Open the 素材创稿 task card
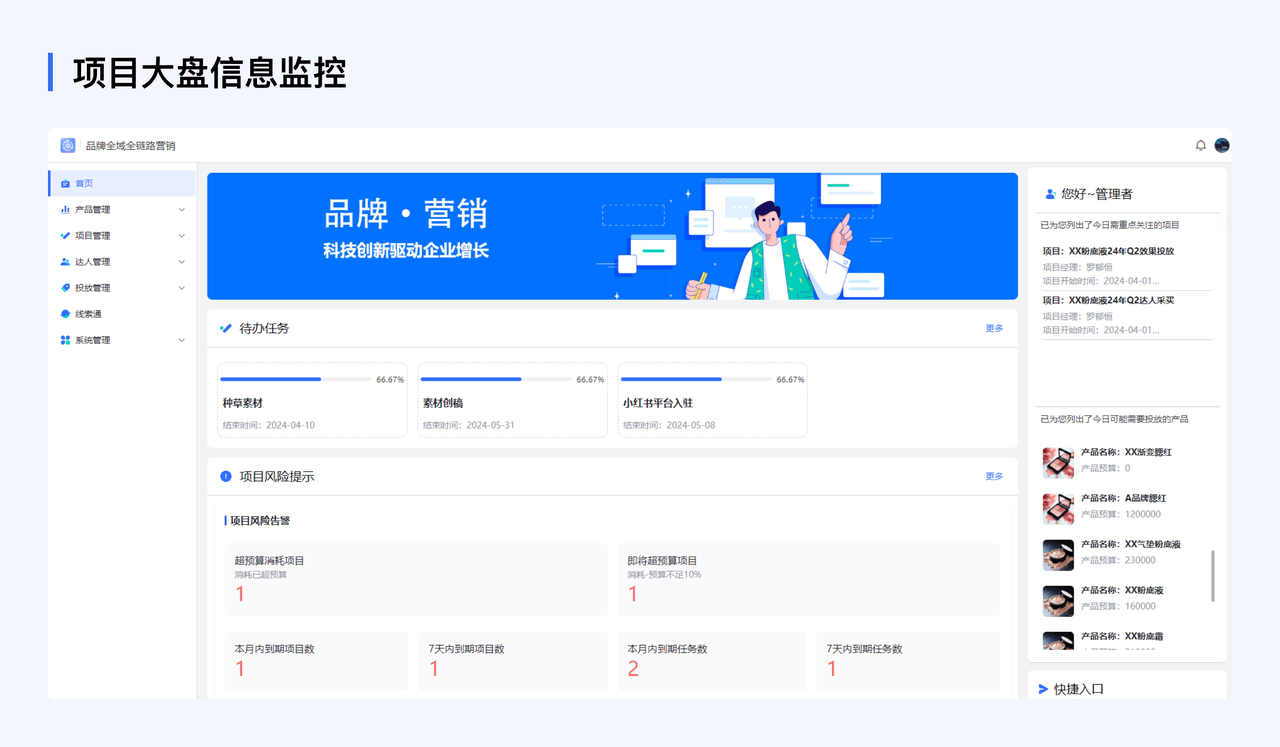The width and height of the screenshot is (1280, 747). tap(512, 400)
